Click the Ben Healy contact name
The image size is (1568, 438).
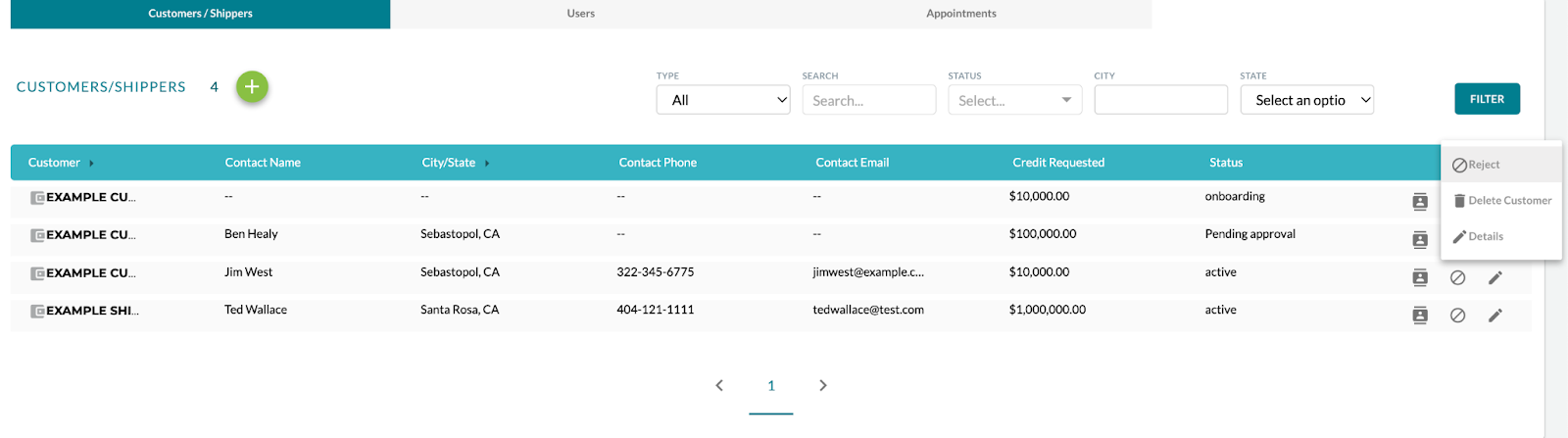pyautogui.click(x=251, y=234)
